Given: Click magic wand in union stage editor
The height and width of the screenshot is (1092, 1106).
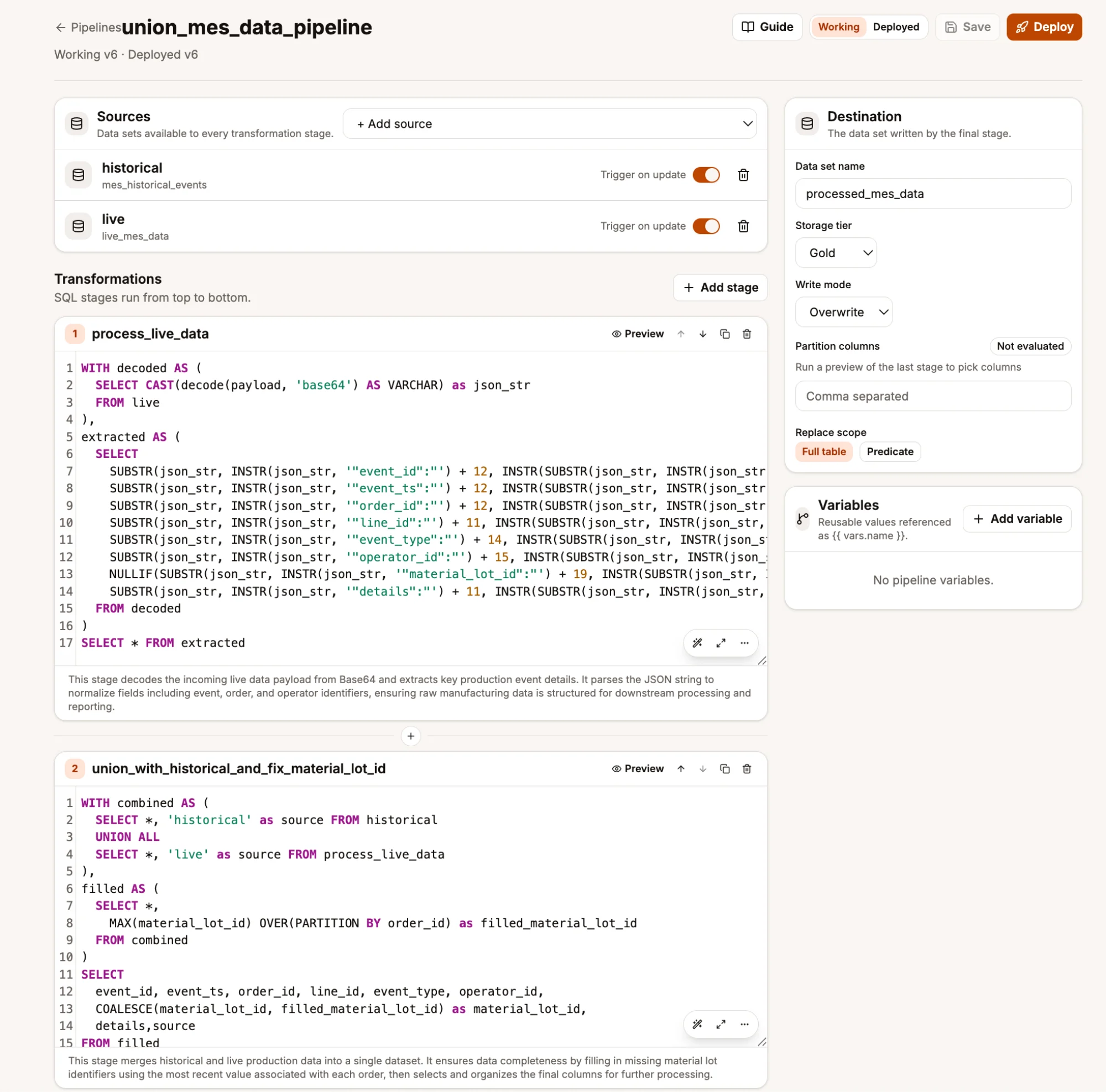Looking at the screenshot, I should pyautogui.click(x=697, y=1025).
